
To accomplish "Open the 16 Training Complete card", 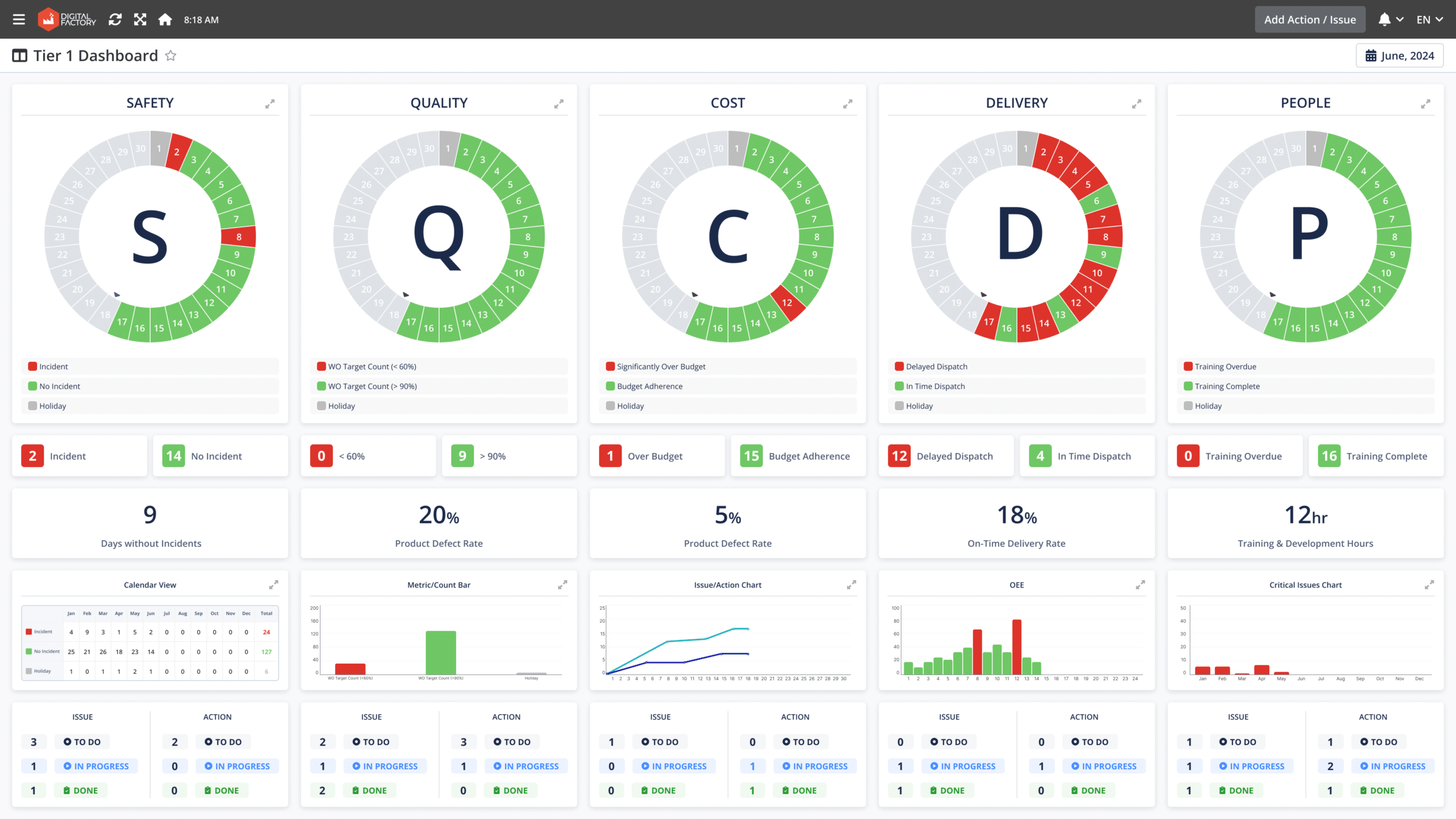I will pos(1376,456).
